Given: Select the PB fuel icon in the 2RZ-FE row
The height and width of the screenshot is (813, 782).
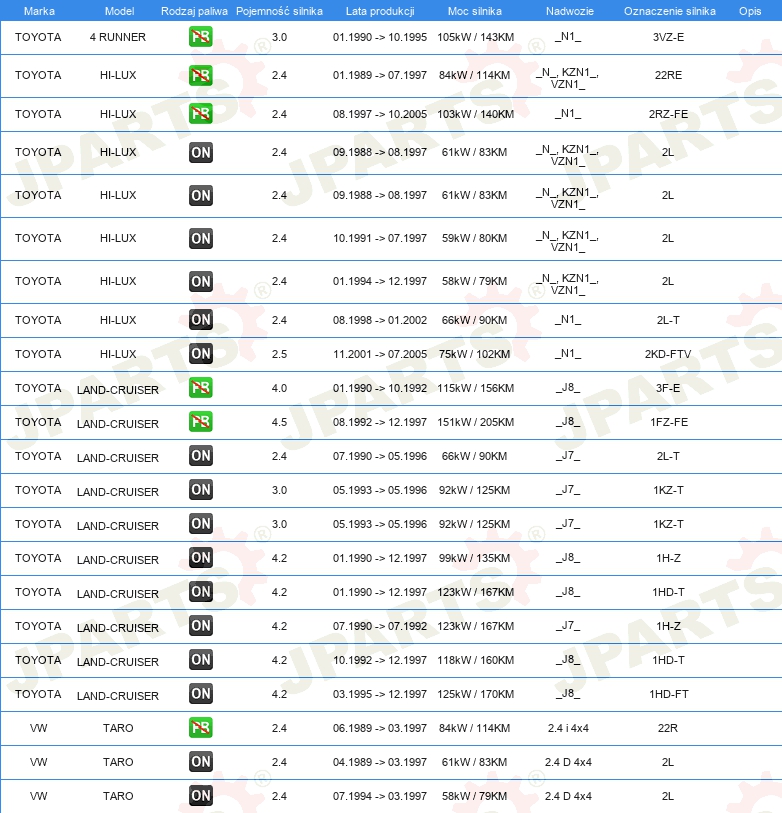Looking at the screenshot, I should 200,114.
